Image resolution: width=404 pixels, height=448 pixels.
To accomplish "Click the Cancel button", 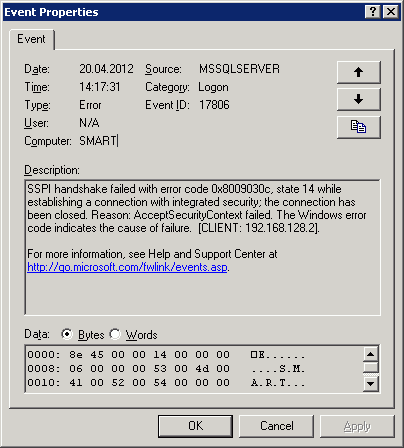I will tap(277, 426).
